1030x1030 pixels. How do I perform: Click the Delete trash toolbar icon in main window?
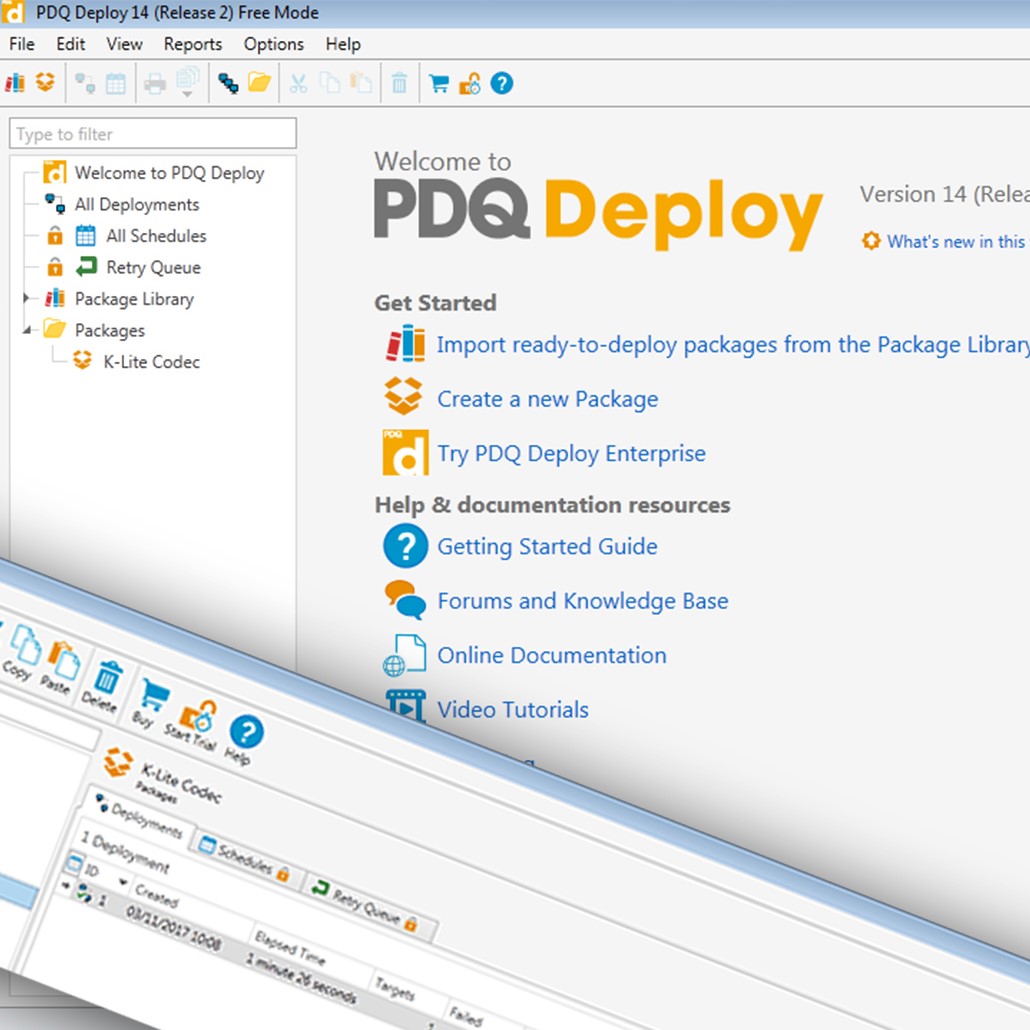click(x=399, y=83)
